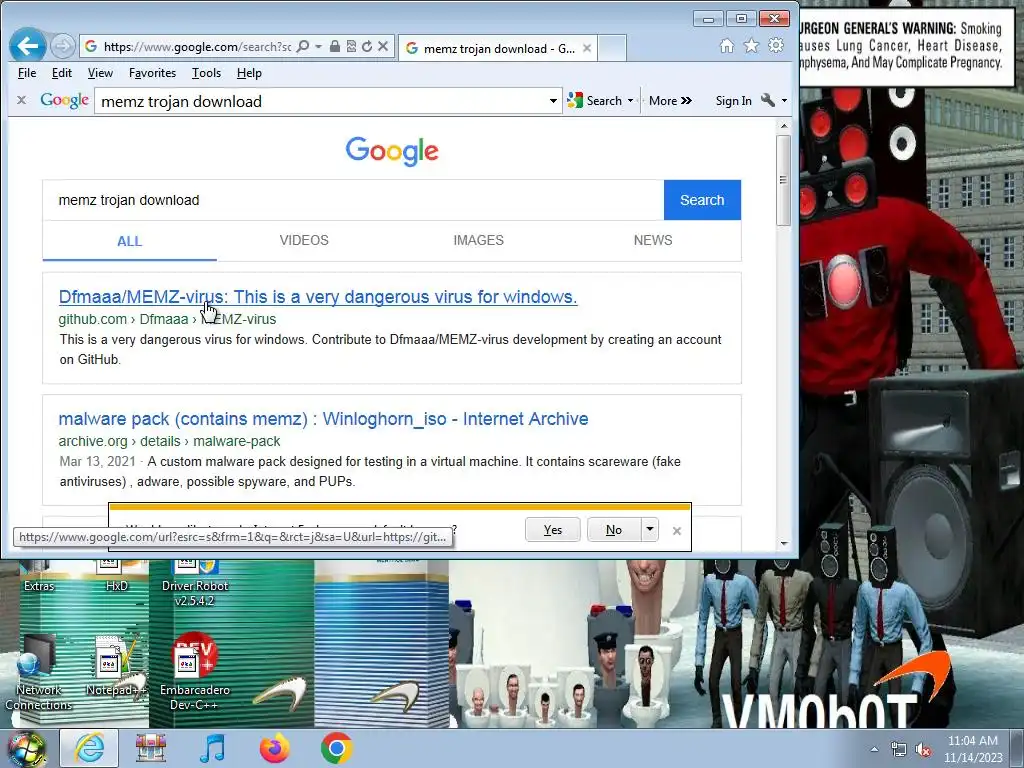Click the blue Search button

[702, 200]
